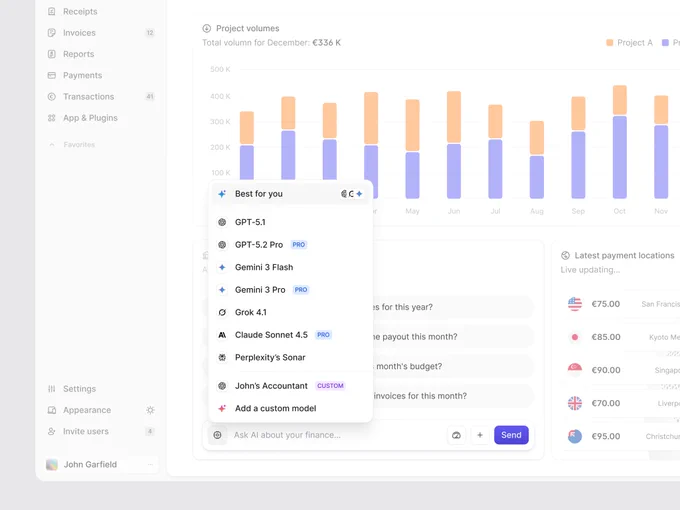This screenshot has width=680, height=510.
Task: Collapse the Favorites section chevron
Action: click(x=52, y=144)
